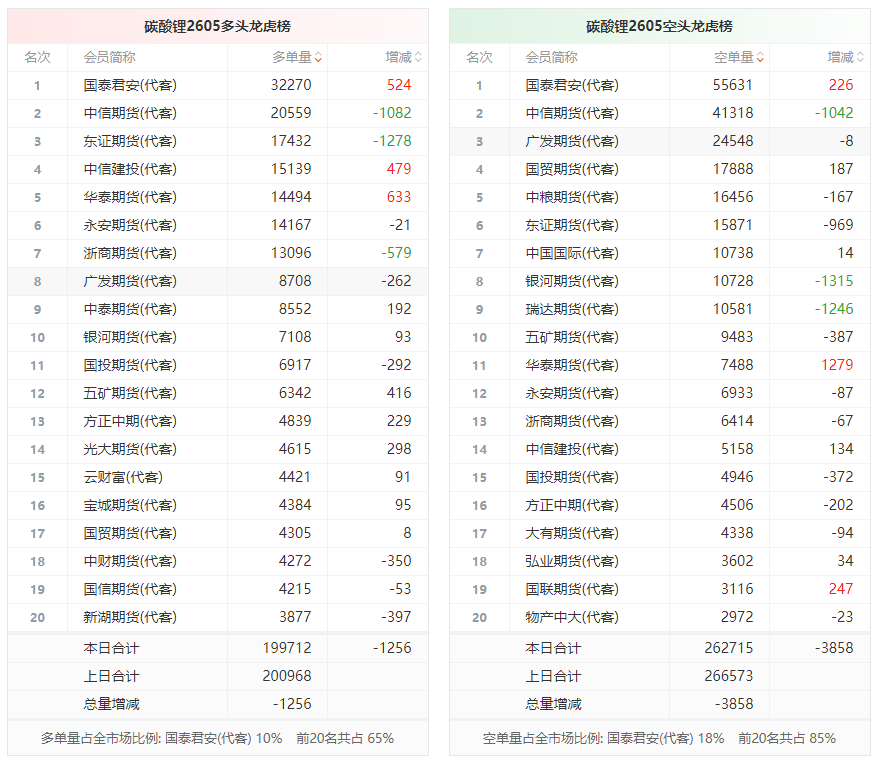Viewport: 877px width, 764px height.
Task: Click 多单量占全市场比例 footer text
Action: point(161,738)
